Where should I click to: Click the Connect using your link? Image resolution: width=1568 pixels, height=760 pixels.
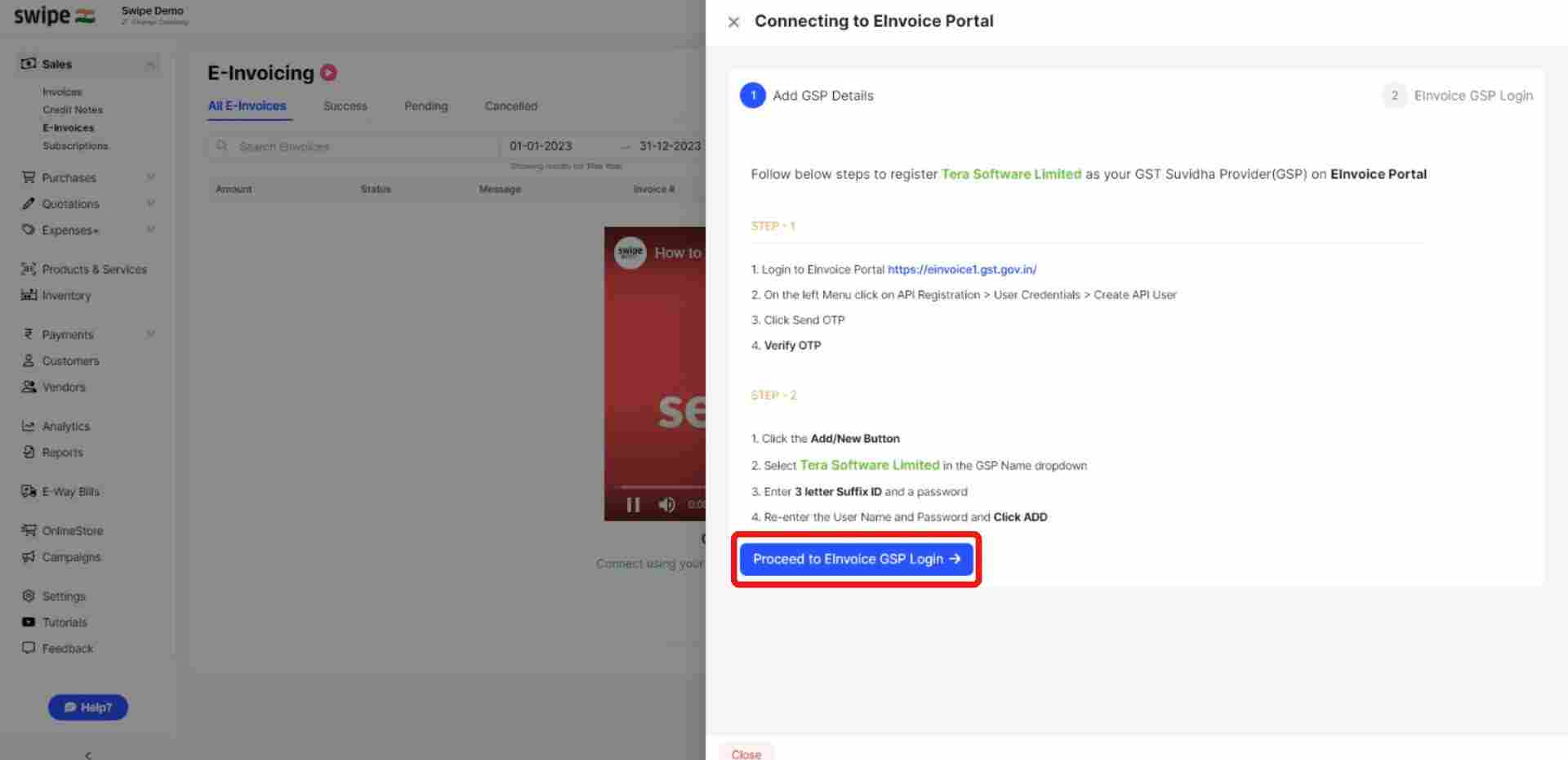tap(649, 564)
